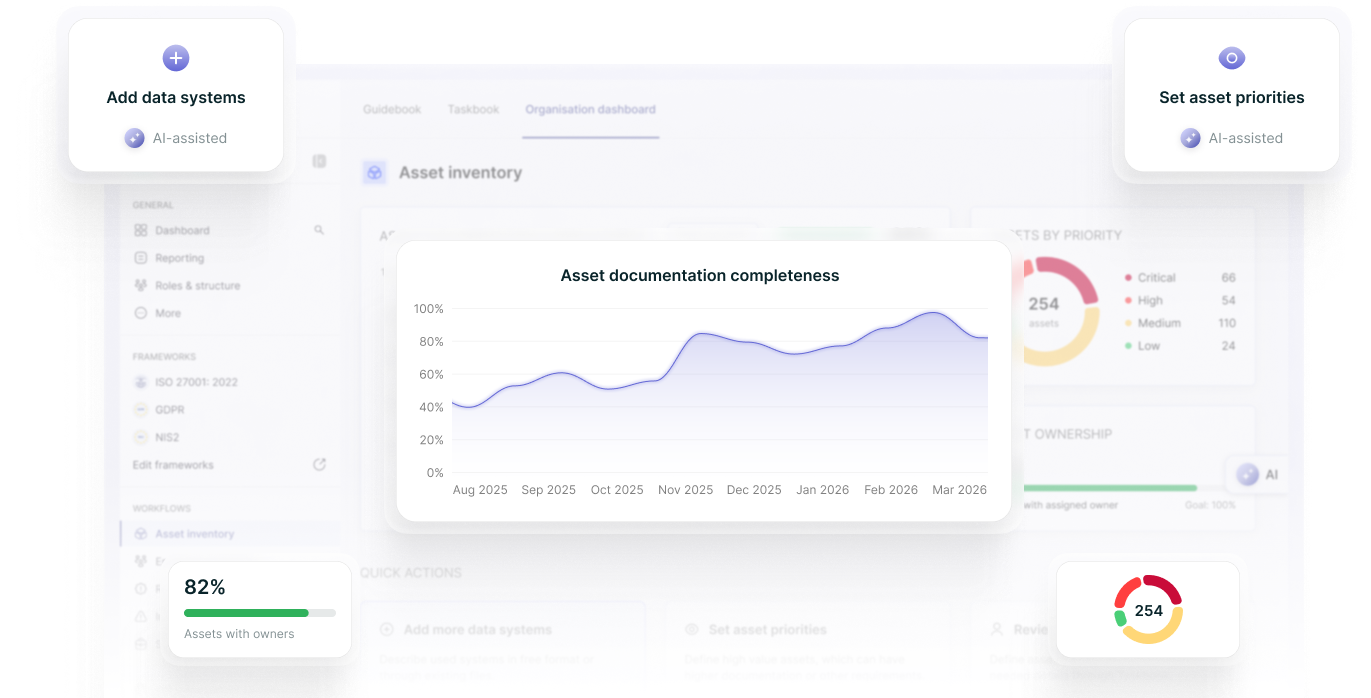Click the Asset inventory cube icon in header
The image size is (1371, 698).
tap(375, 172)
